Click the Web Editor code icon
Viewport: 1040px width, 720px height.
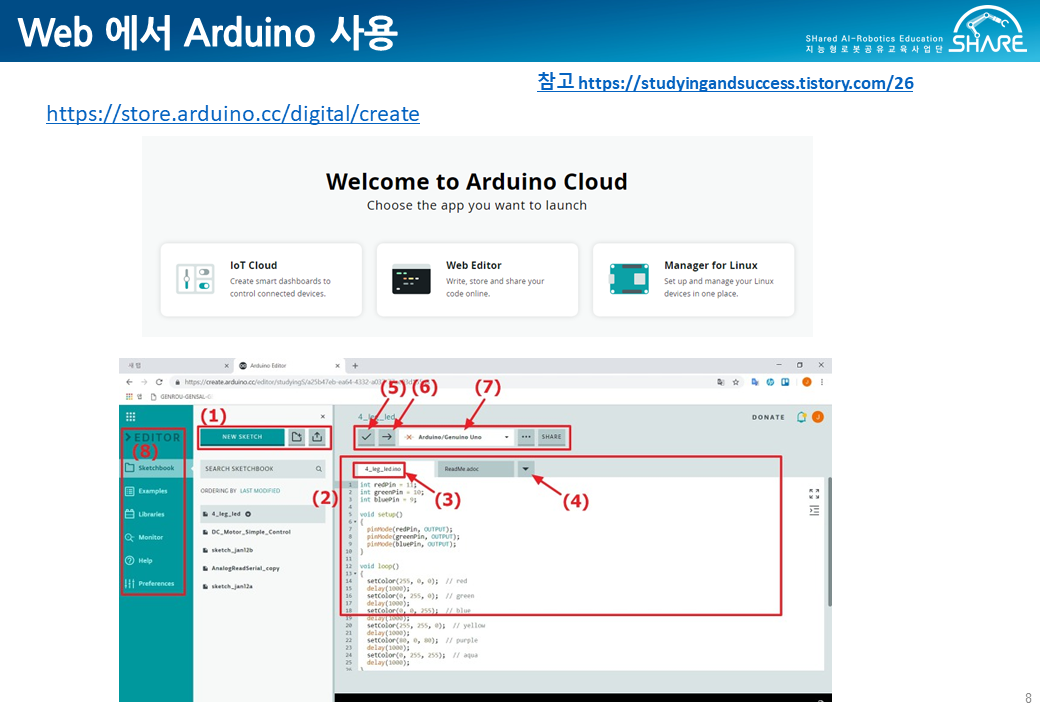click(411, 279)
